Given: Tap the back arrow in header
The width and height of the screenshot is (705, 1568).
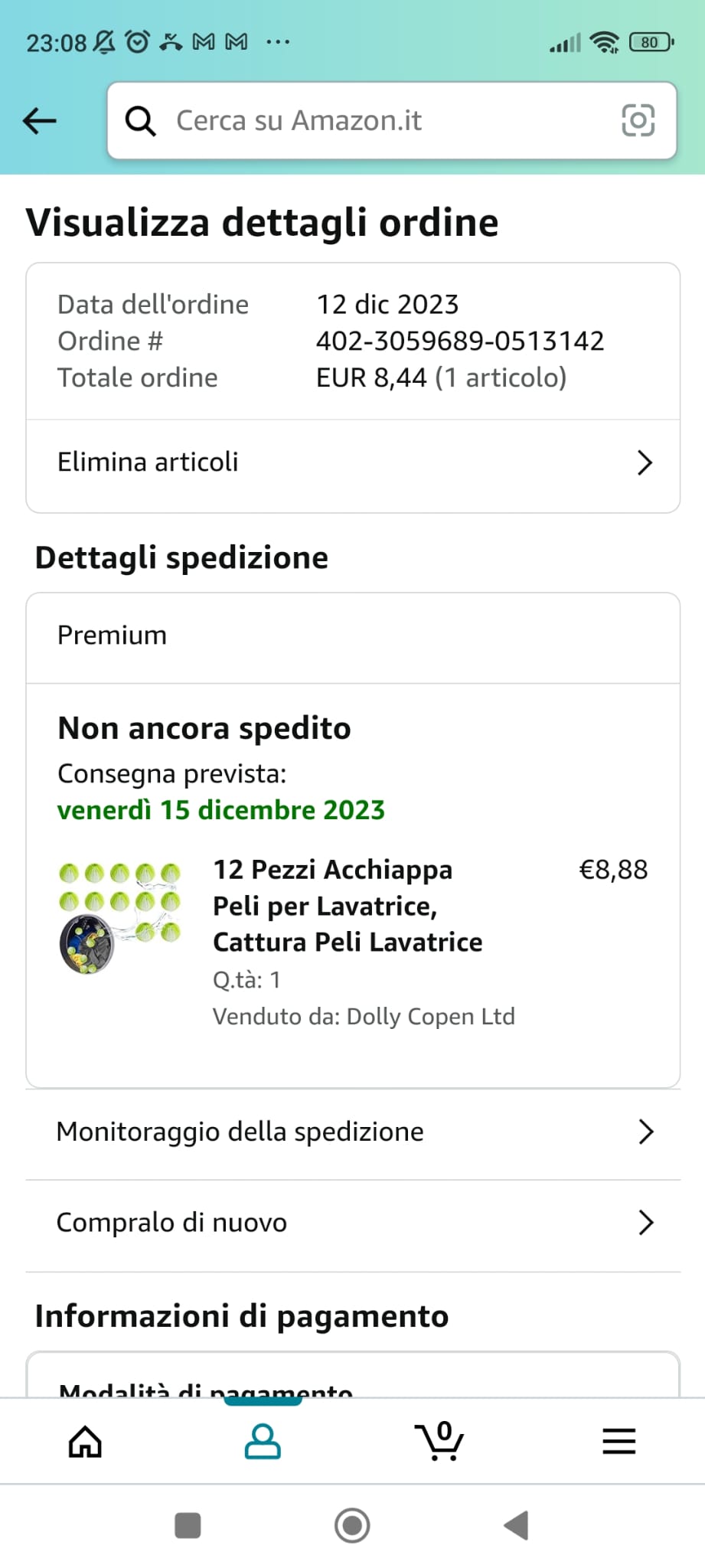Looking at the screenshot, I should click(40, 120).
